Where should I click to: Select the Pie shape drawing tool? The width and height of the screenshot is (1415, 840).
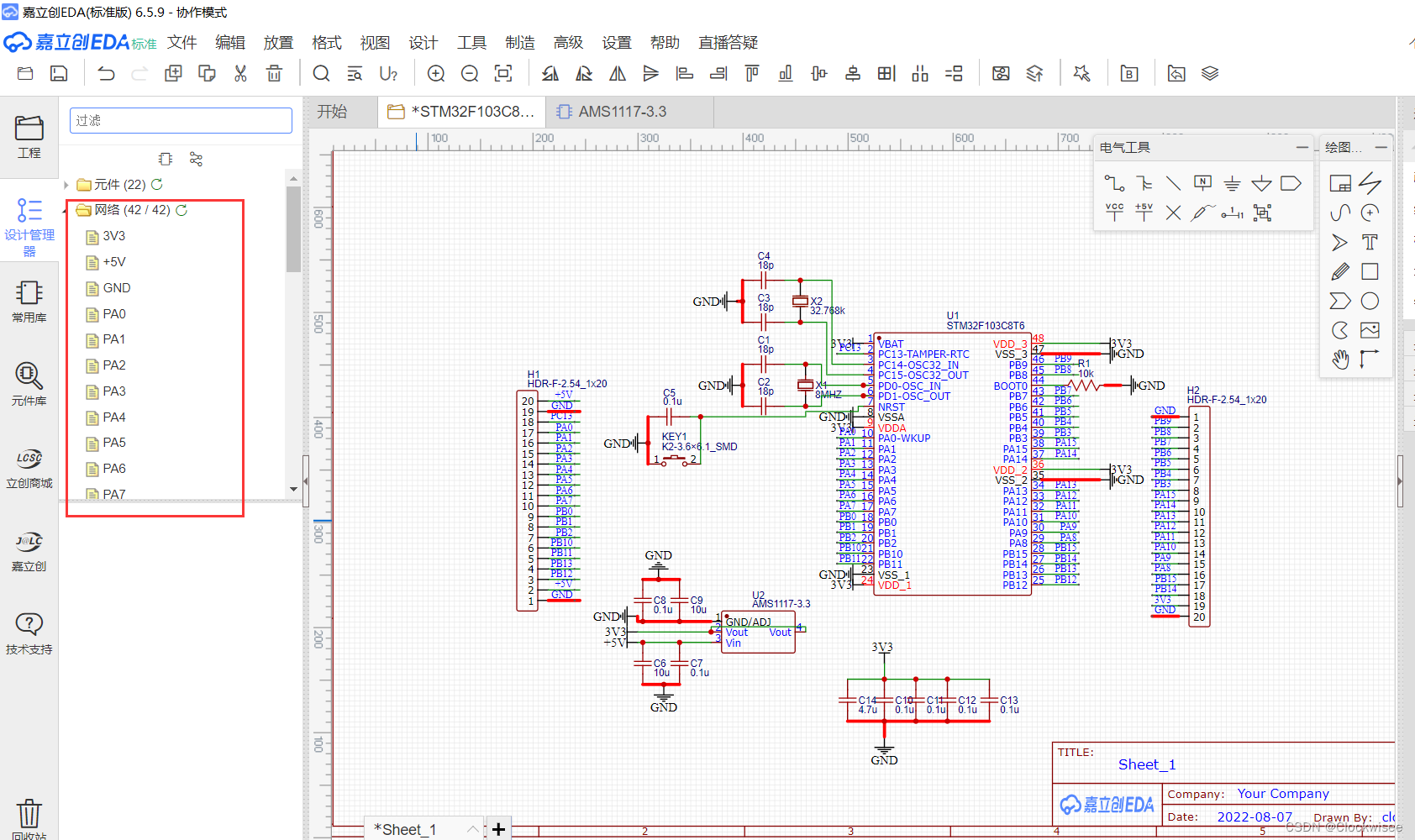1340,330
